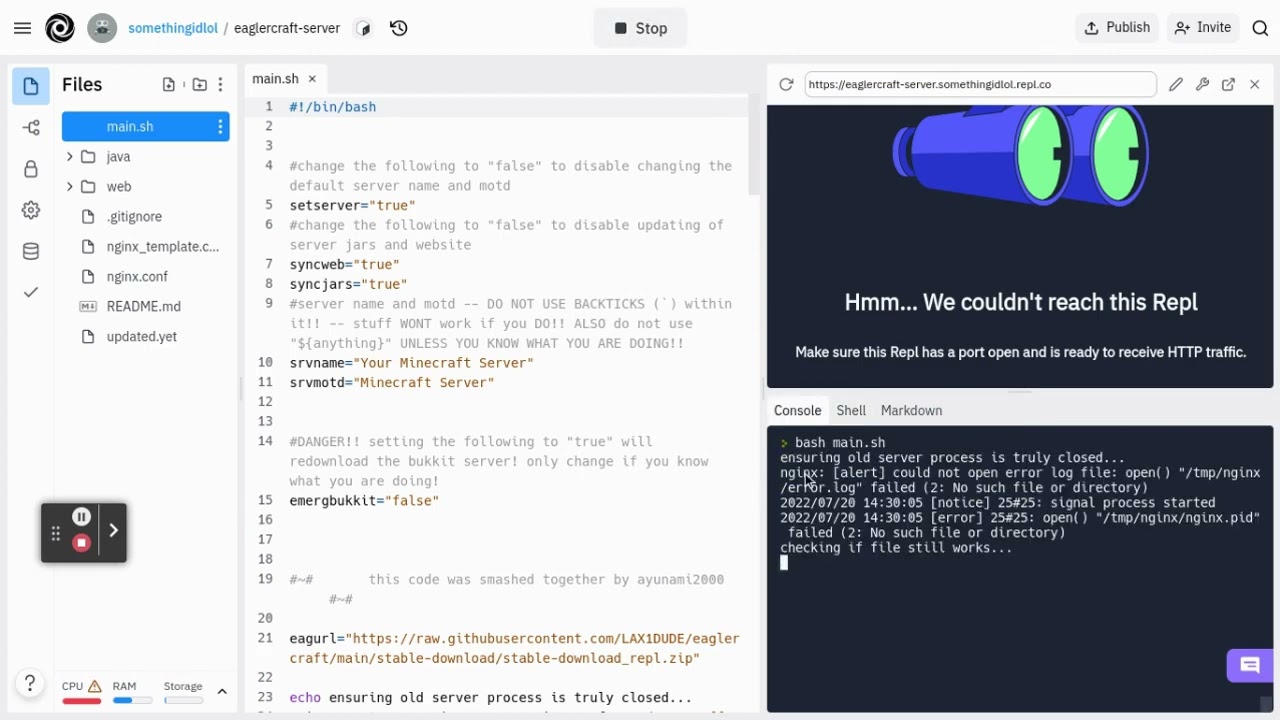This screenshot has height=720, width=1280.
Task: Expand the resource usage panel chevron
Action: point(222,692)
